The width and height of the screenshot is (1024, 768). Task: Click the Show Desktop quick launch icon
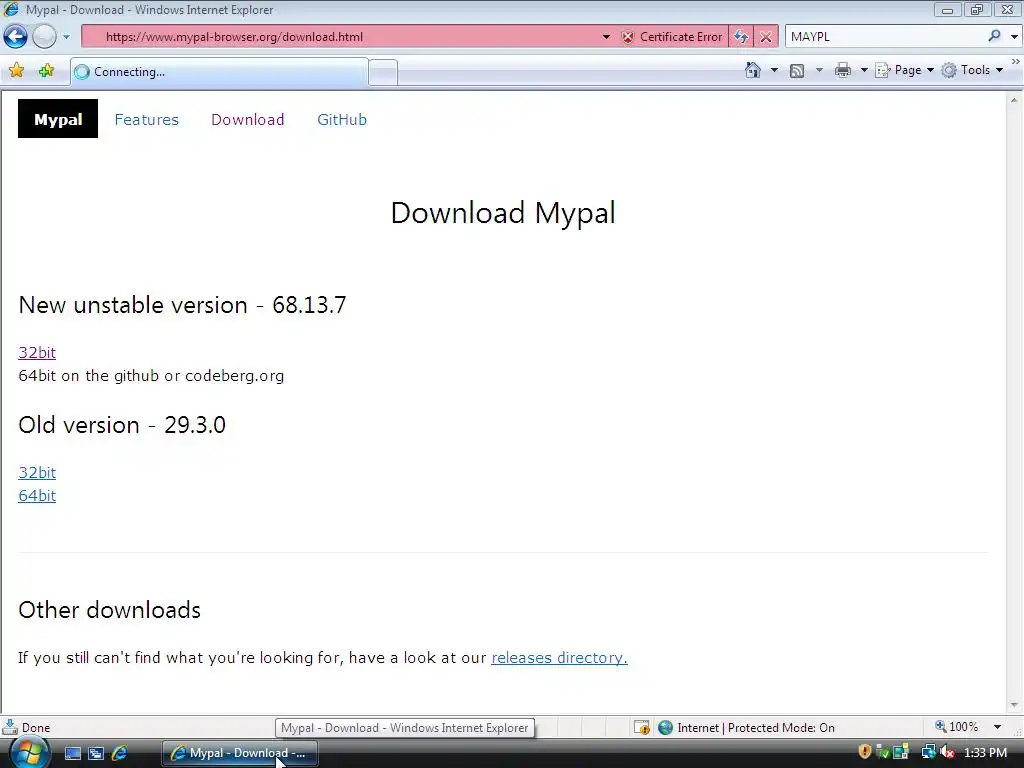[x=72, y=753]
